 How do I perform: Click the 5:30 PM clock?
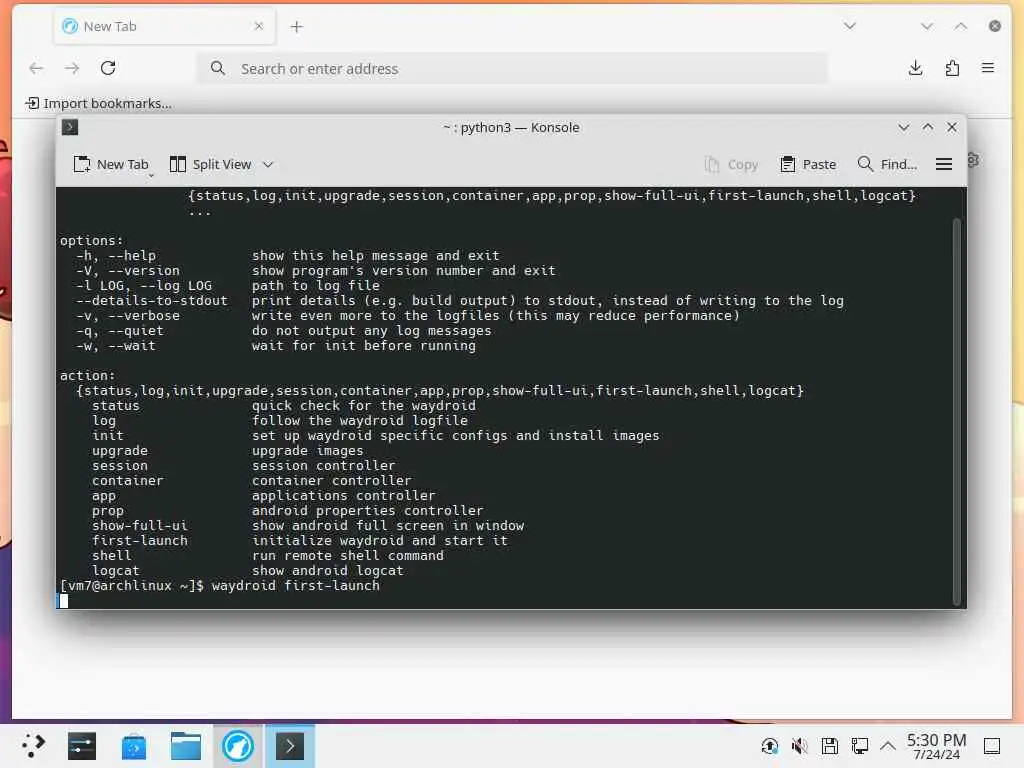936,746
